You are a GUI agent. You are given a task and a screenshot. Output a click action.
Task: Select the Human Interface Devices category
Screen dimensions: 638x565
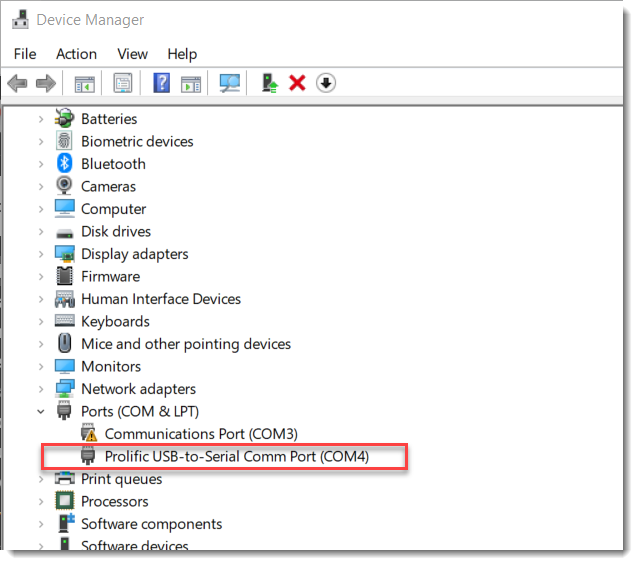160,299
